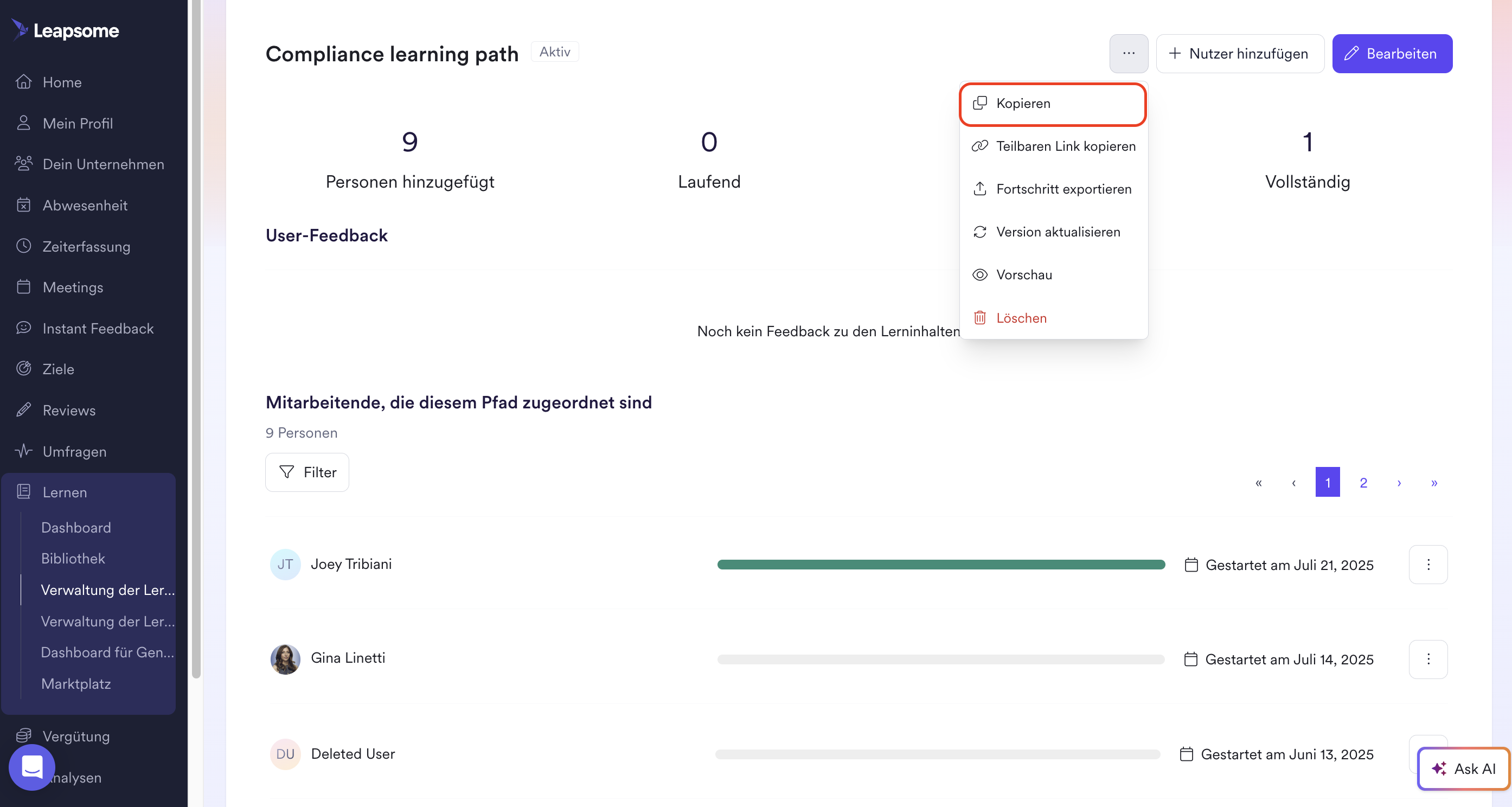Viewport: 1512px width, 807px height.
Task: Click the Bearbeiten button
Action: pos(1392,53)
